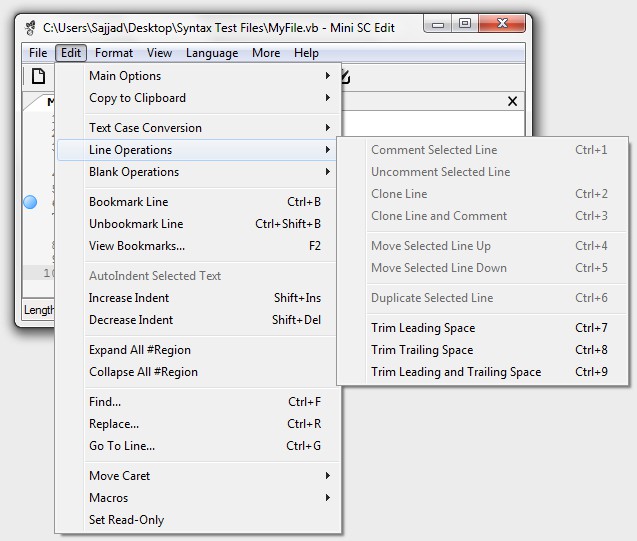This screenshot has width=637, height=541.
Task: Click Comment Selected Line
Action: tap(483, 150)
